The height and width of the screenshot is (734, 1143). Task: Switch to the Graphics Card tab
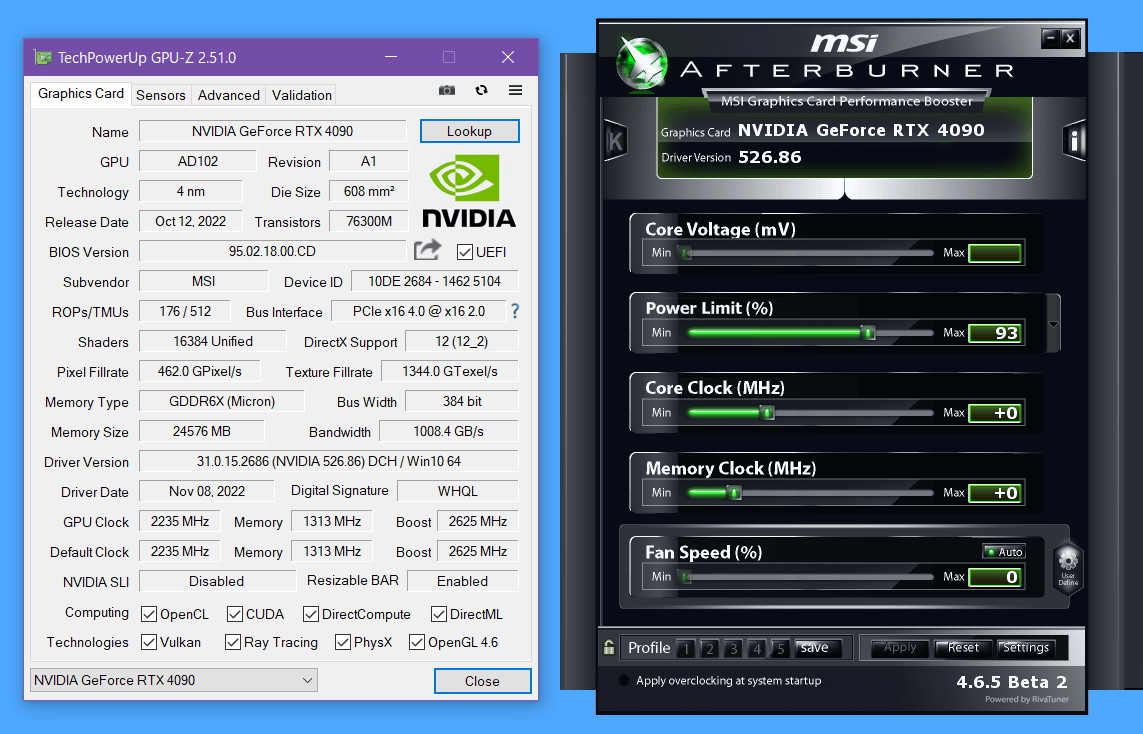(x=81, y=94)
